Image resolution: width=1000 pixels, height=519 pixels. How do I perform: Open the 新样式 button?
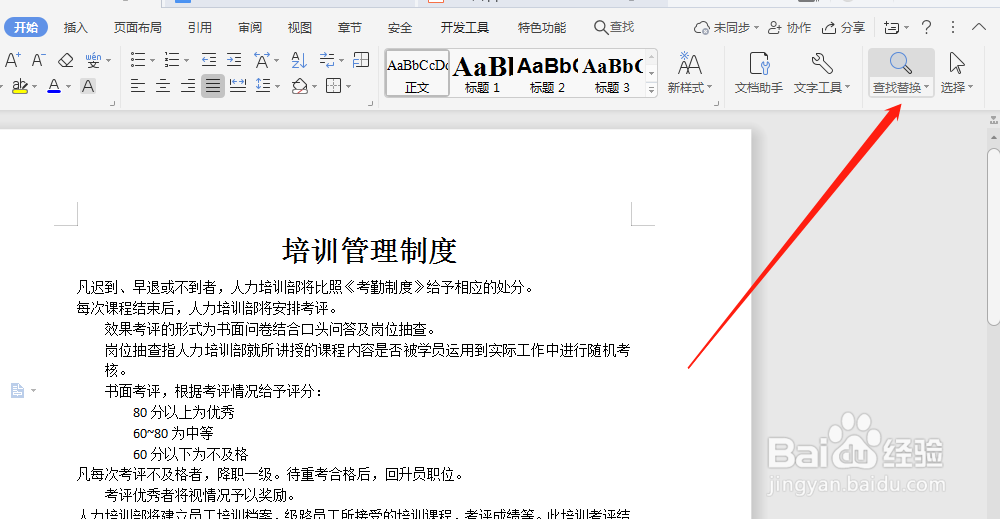tap(689, 73)
